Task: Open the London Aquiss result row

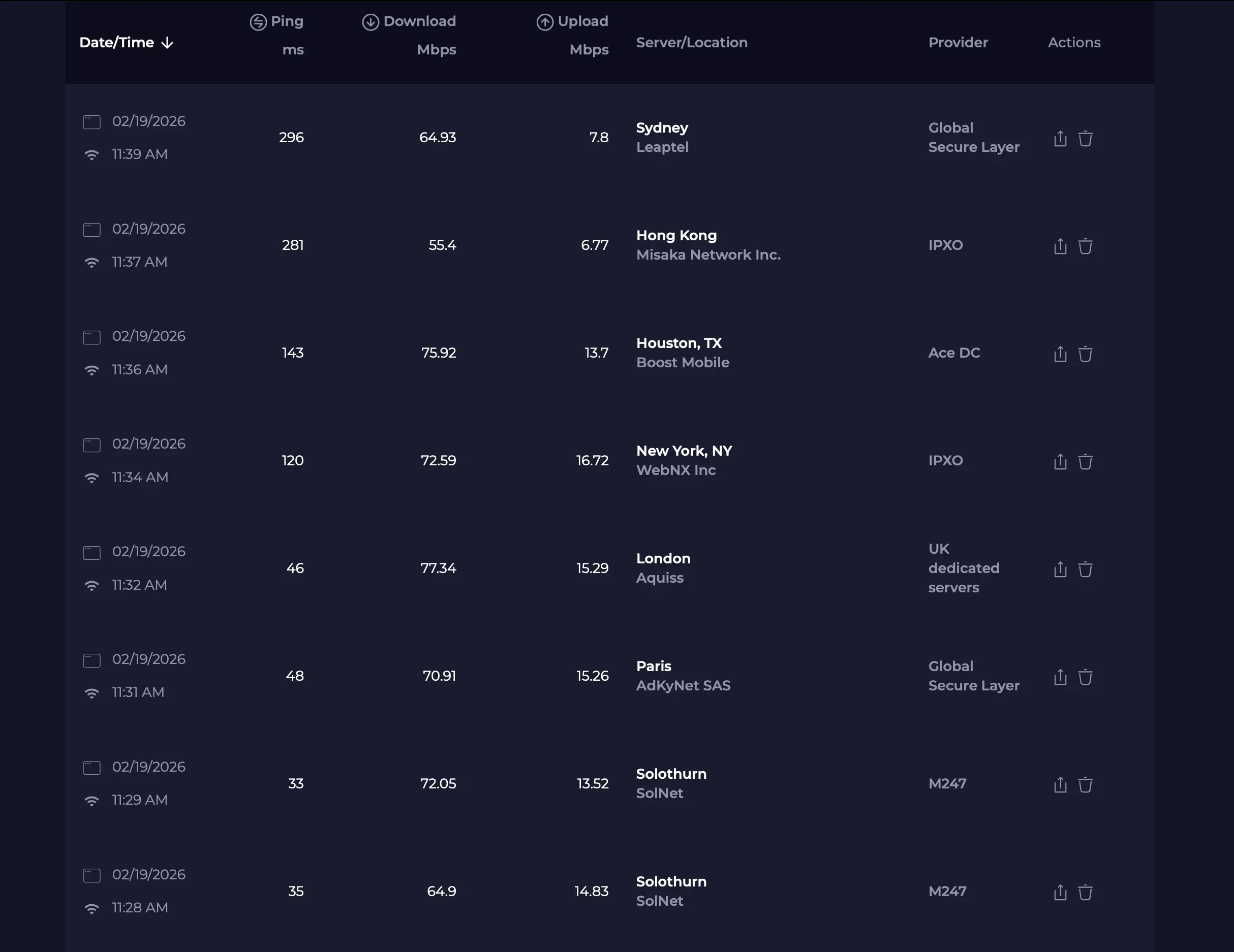Action: 663,558
